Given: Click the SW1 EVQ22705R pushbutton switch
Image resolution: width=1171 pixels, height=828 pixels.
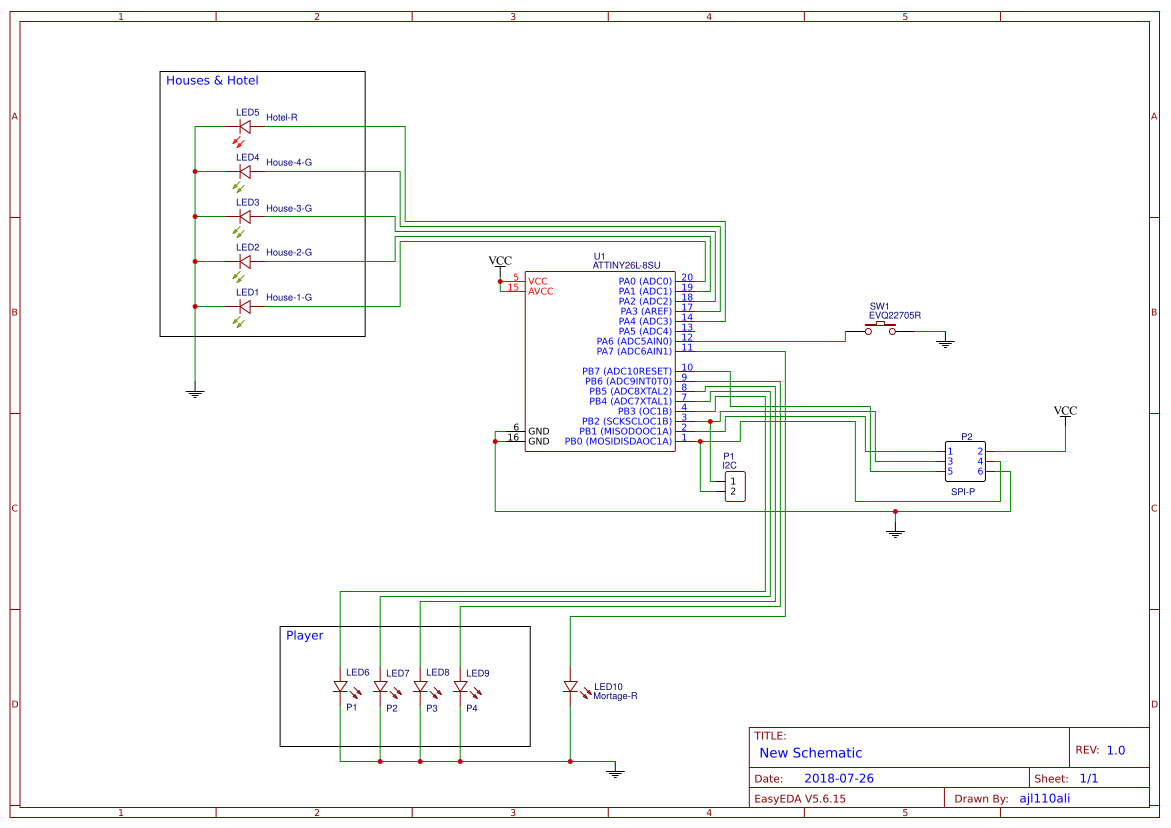Looking at the screenshot, I should tap(882, 327).
